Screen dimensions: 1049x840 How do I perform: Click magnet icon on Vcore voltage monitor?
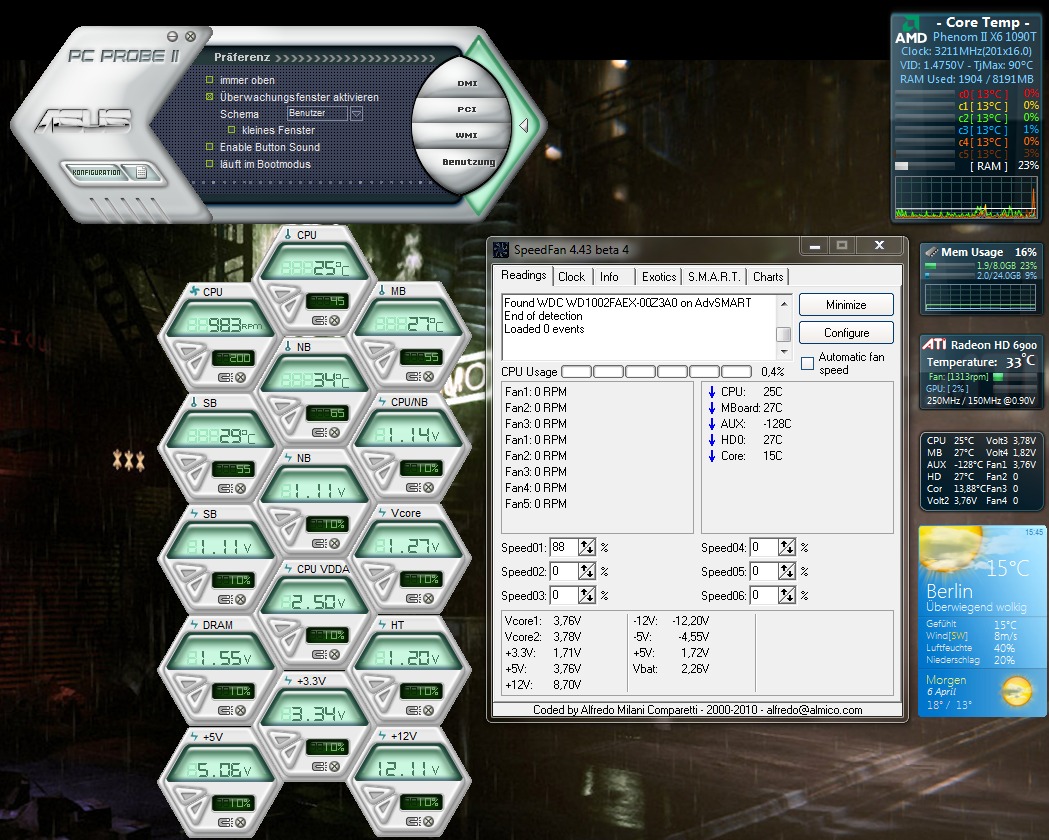click(413, 599)
